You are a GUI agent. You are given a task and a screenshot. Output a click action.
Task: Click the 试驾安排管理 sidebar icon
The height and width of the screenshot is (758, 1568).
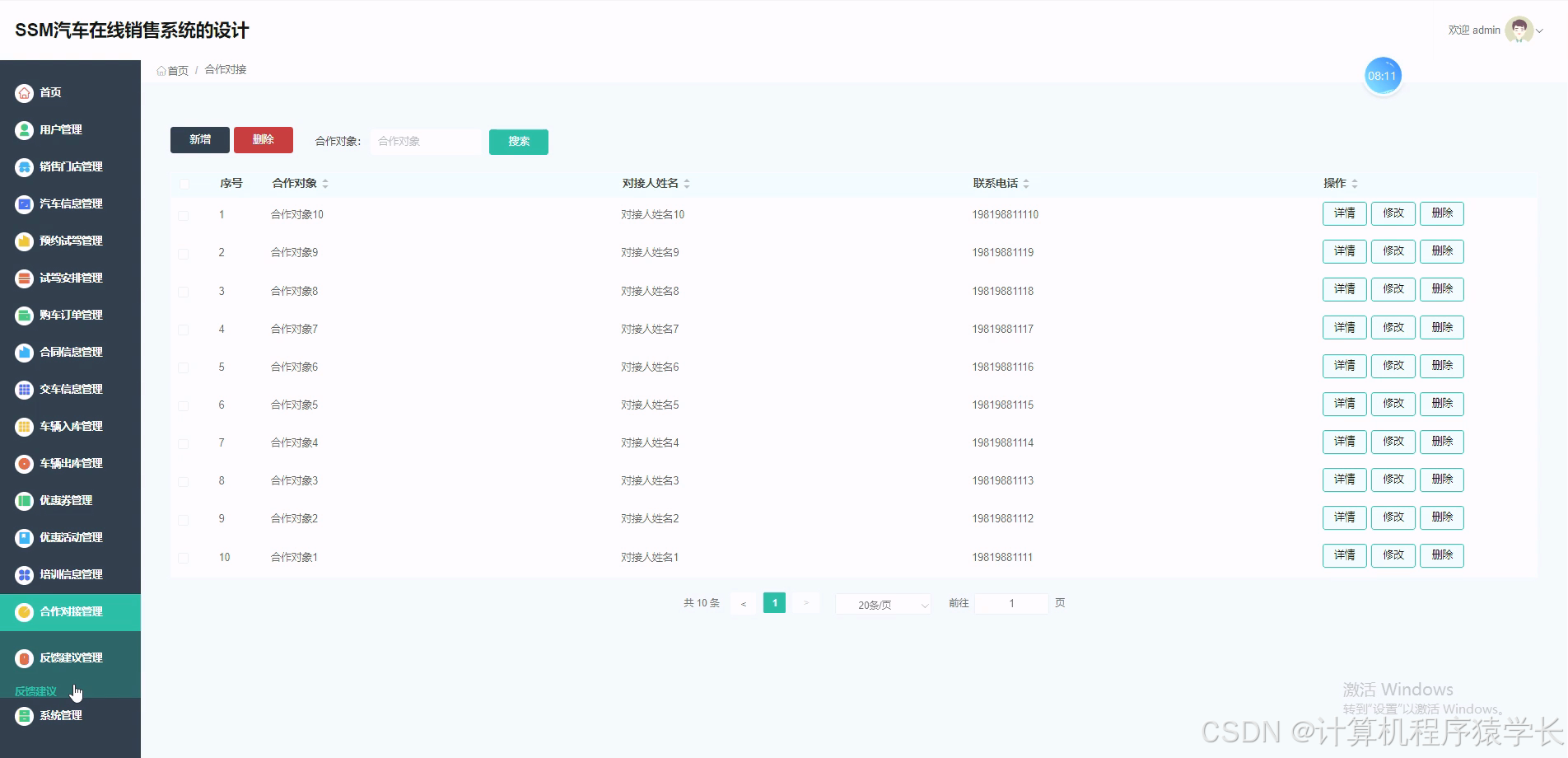coord(24,278)
